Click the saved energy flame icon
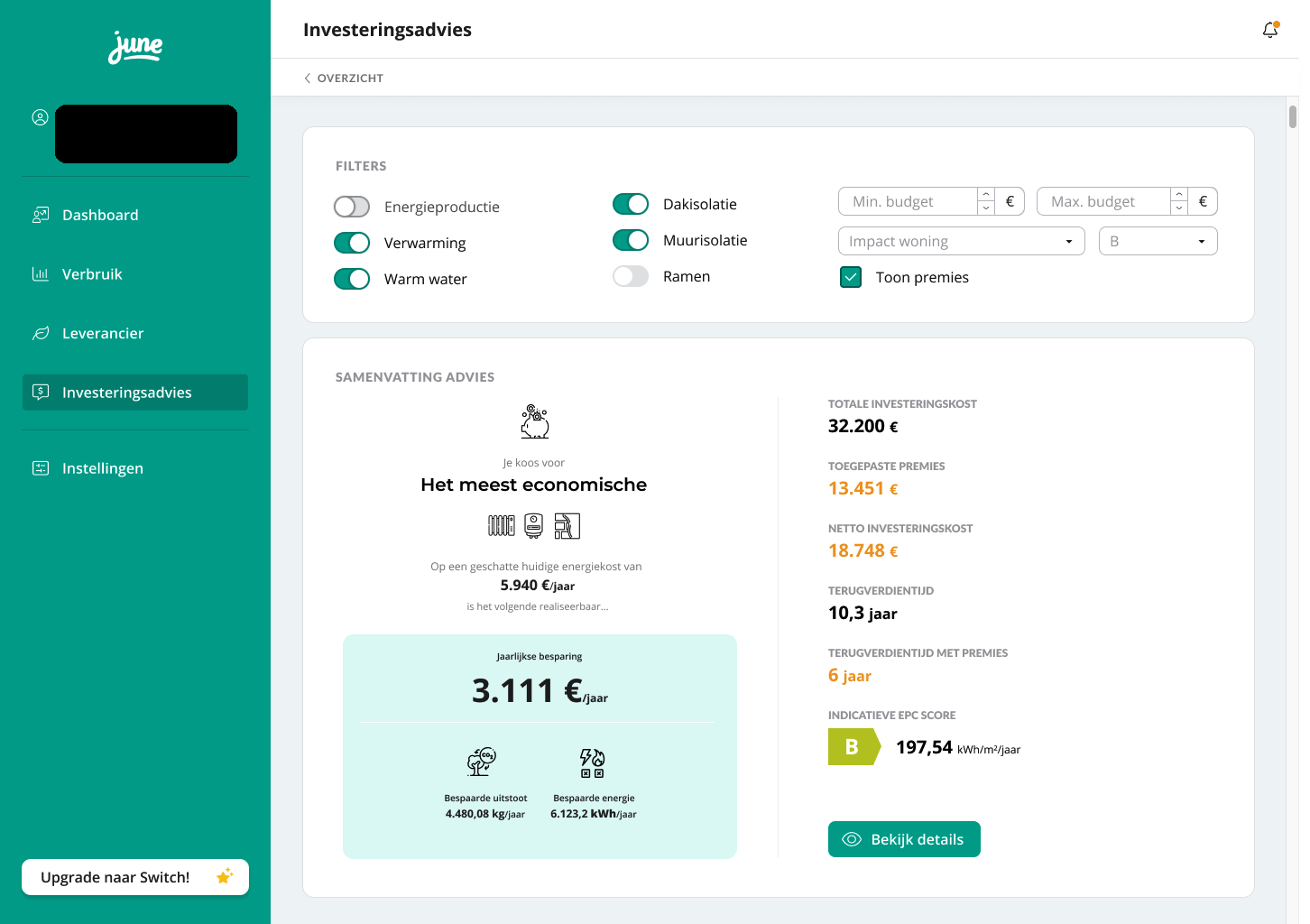1310x924 pixels. click(592, 762)
